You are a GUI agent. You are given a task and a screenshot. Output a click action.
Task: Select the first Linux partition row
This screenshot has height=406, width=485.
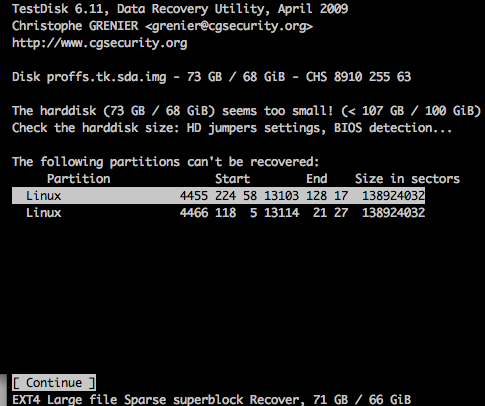(218, 196)
